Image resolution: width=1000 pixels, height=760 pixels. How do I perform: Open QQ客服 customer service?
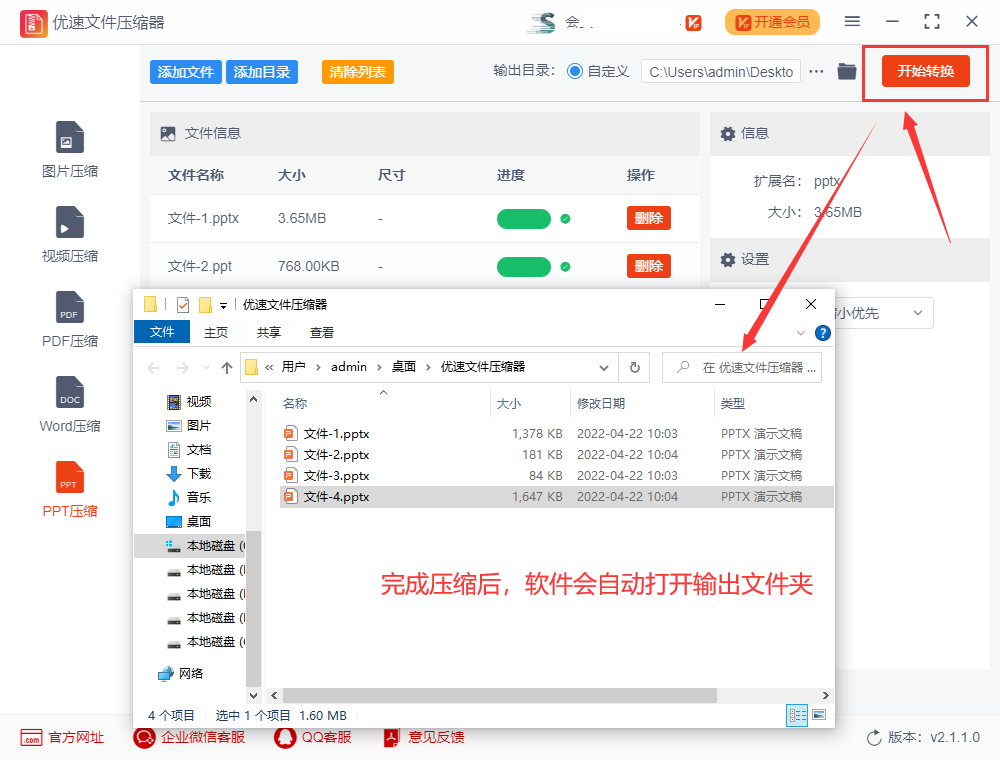(312, 738)
